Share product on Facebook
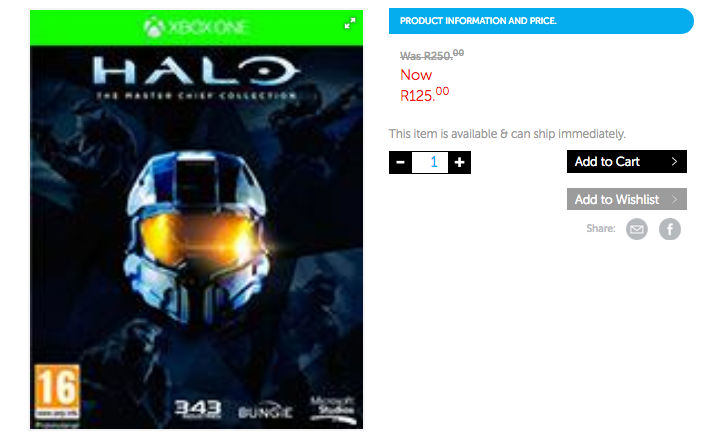 tap(670, 229)
